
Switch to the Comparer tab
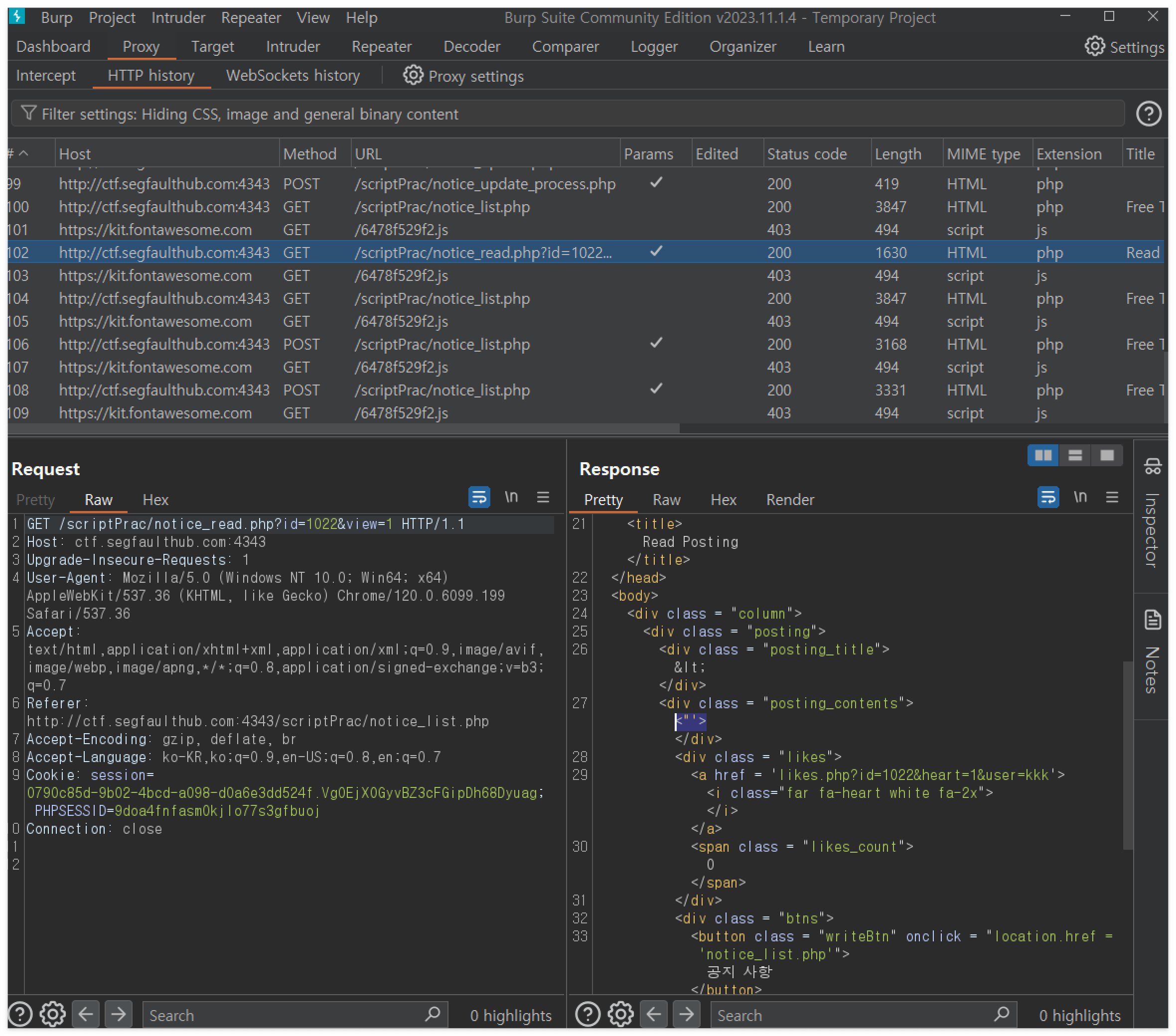pos(565,47)
